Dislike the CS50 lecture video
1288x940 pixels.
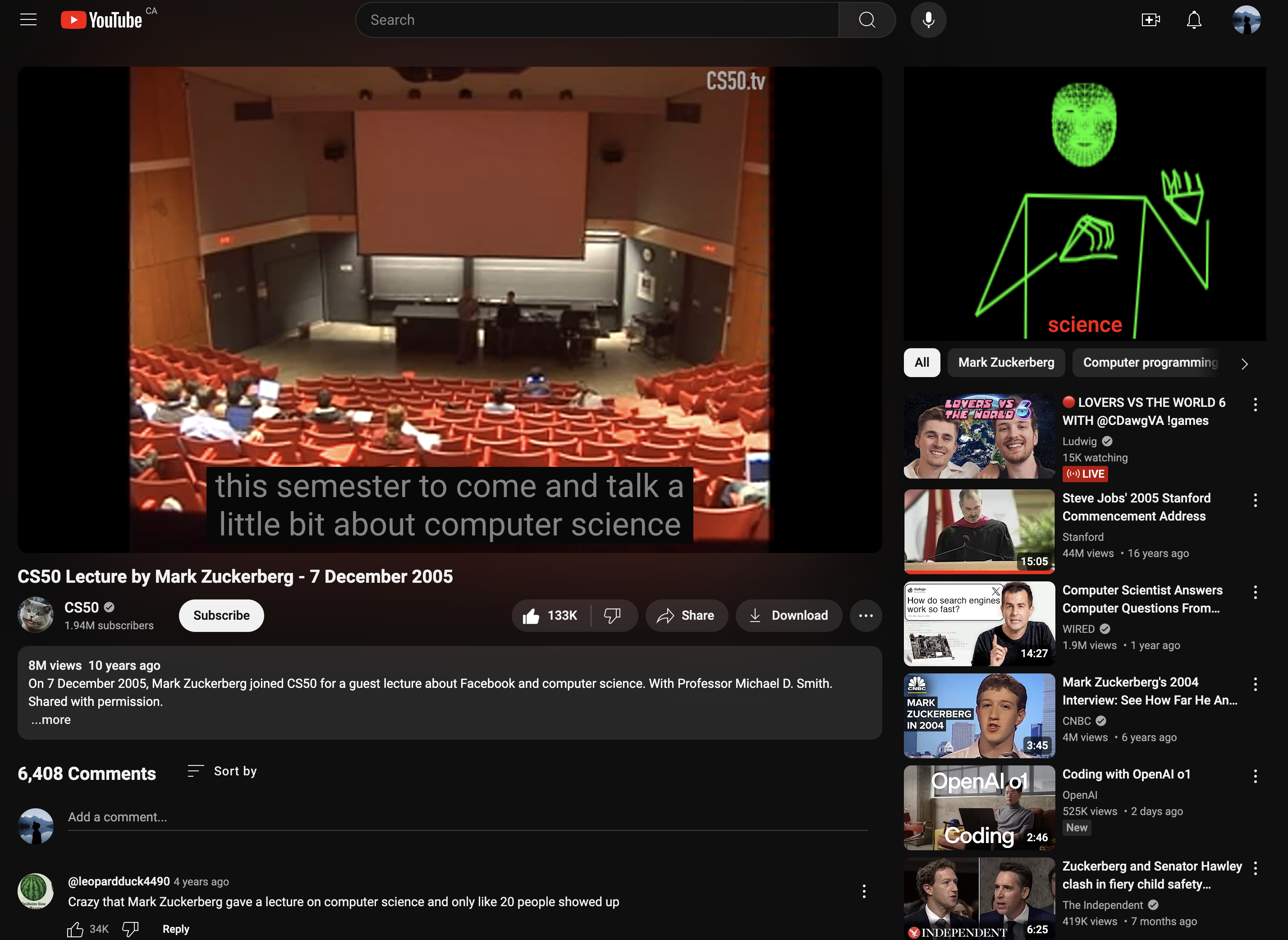(612, 616)
